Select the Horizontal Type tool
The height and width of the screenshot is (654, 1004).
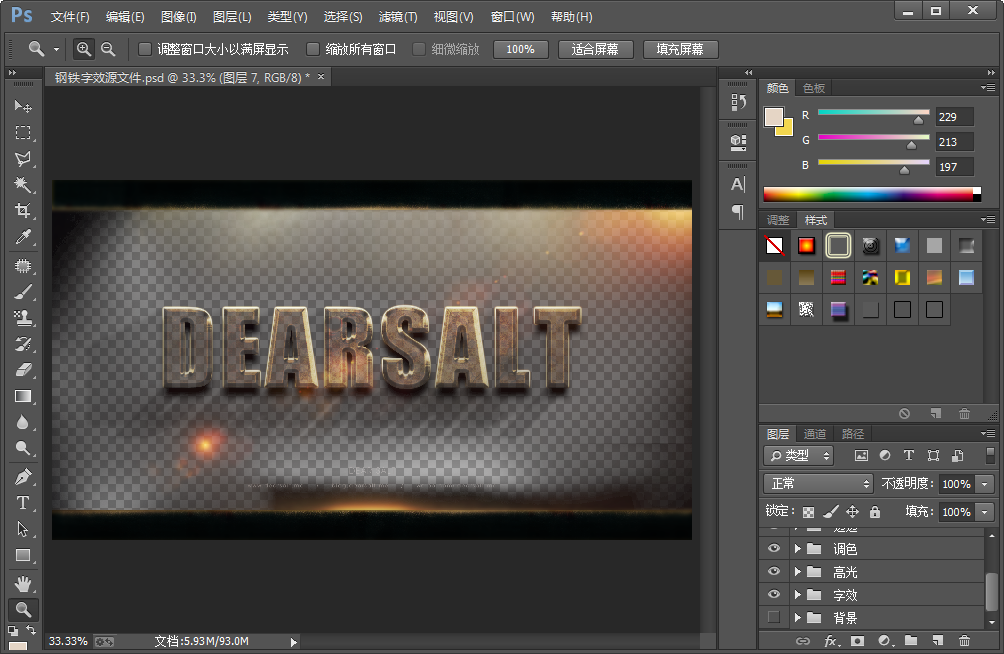coord(22,503)
